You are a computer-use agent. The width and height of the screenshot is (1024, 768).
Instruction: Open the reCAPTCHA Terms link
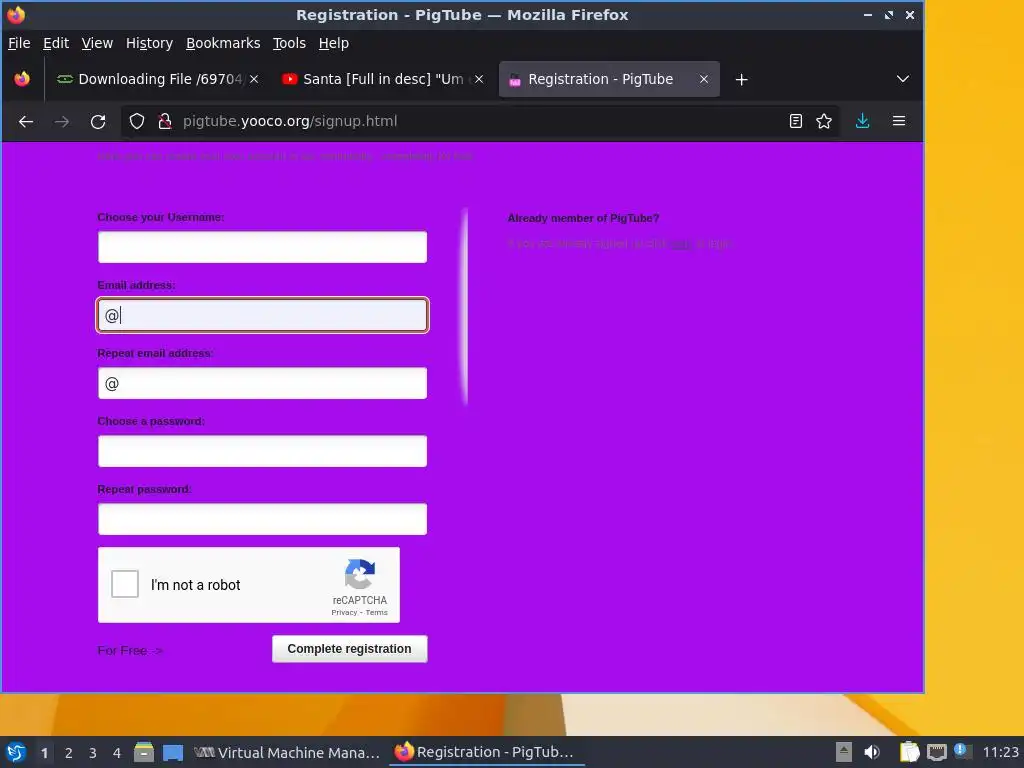377,613
